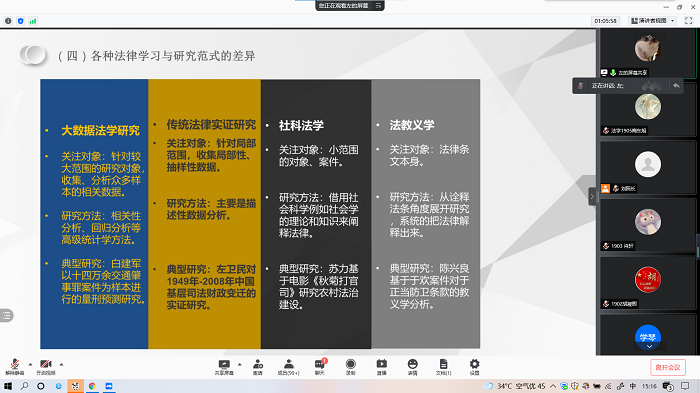700x393 pixels.
Task: Open the chat panel with notification badge
Action: click(320, 367)
